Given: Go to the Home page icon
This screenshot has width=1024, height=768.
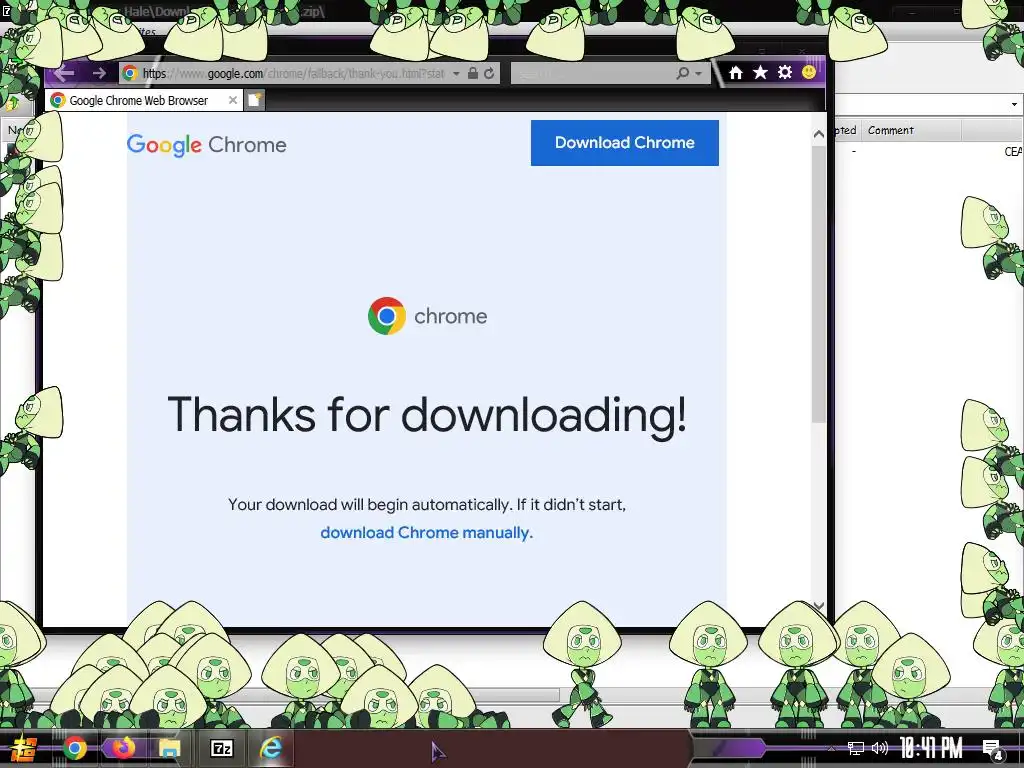Looking at the screenshot, I should [x=735, y=72].
